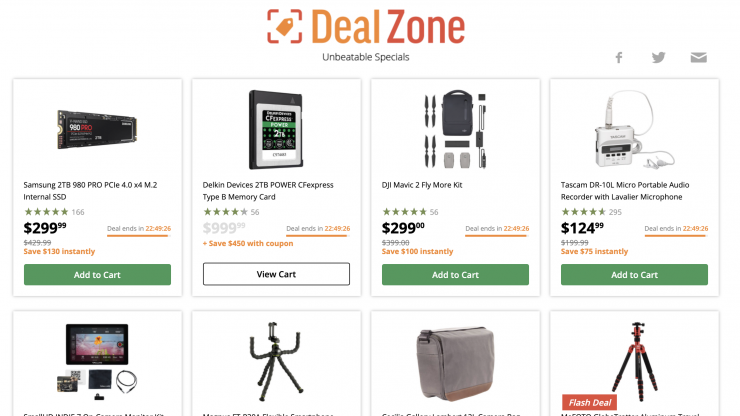
Task: Open the gray camera bag image
Action: tap(455, 364)
